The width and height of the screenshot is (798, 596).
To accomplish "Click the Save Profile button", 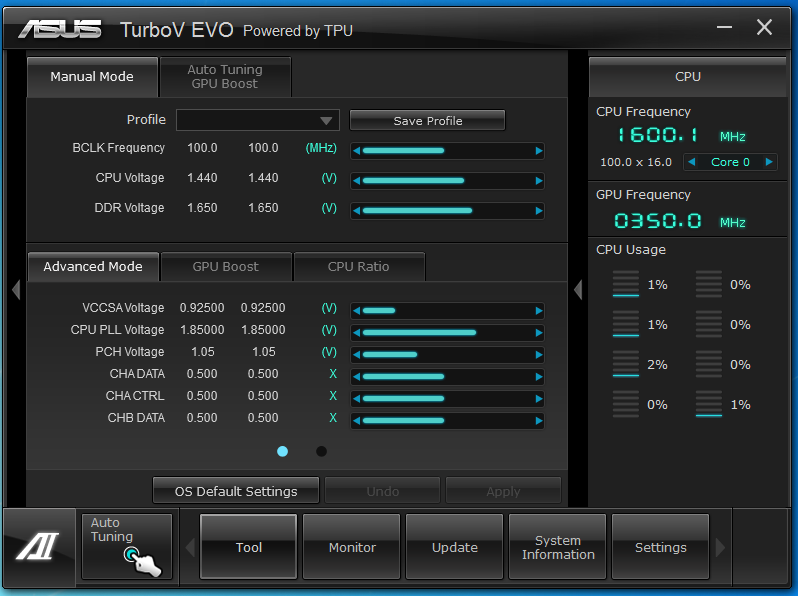I will 428,121.
